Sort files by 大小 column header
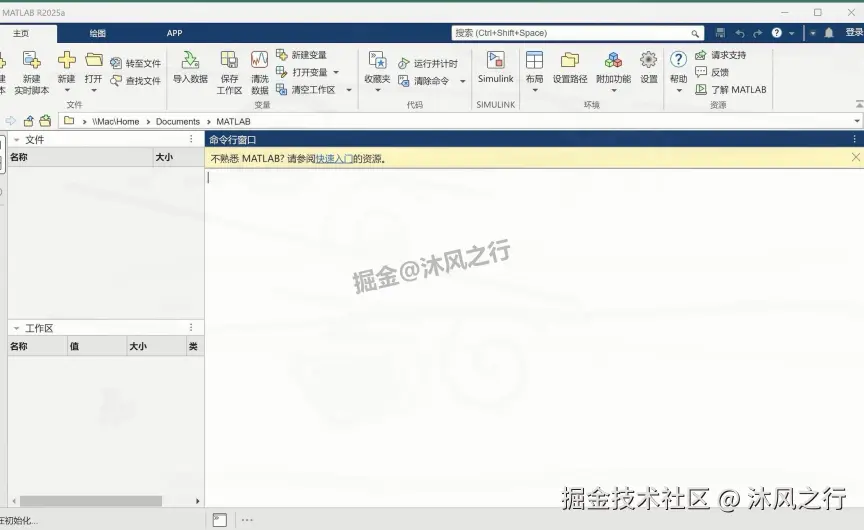Screen dimensions: 864x530 (x=178, y=157)
